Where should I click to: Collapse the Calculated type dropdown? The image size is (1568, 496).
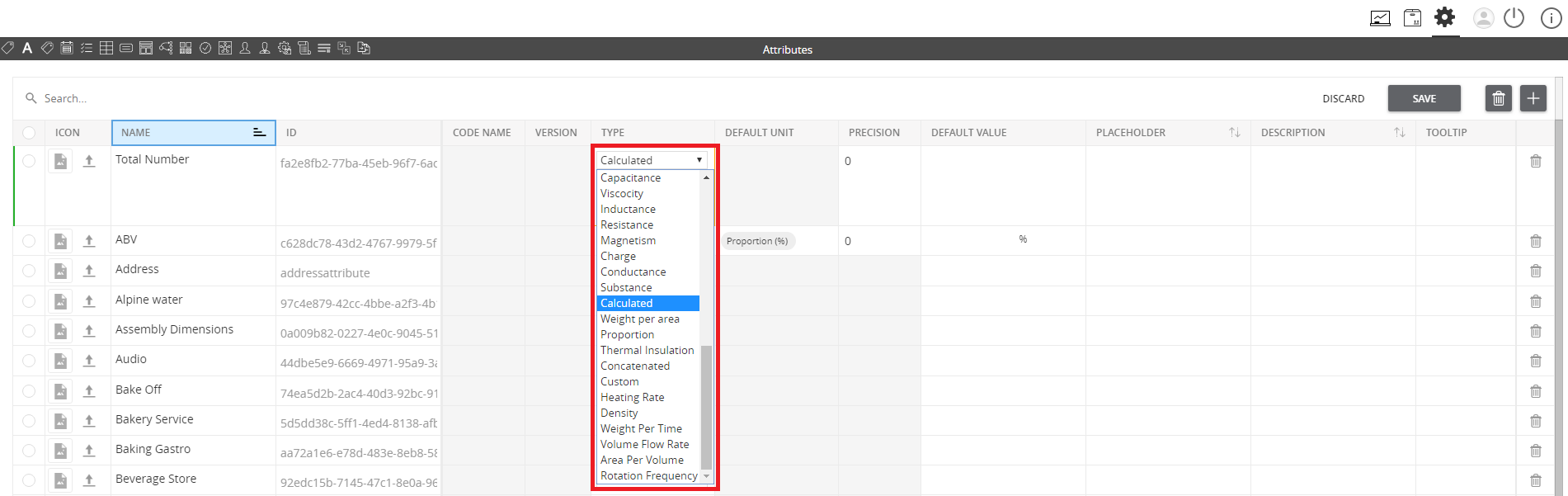click(x=652, y=160)
